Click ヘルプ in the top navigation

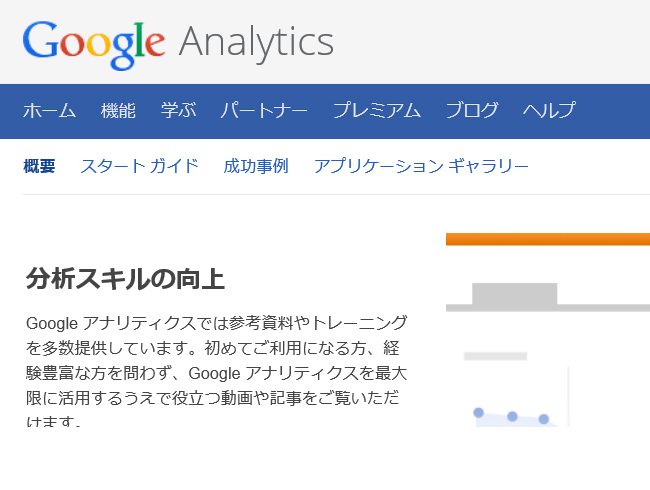549,111
